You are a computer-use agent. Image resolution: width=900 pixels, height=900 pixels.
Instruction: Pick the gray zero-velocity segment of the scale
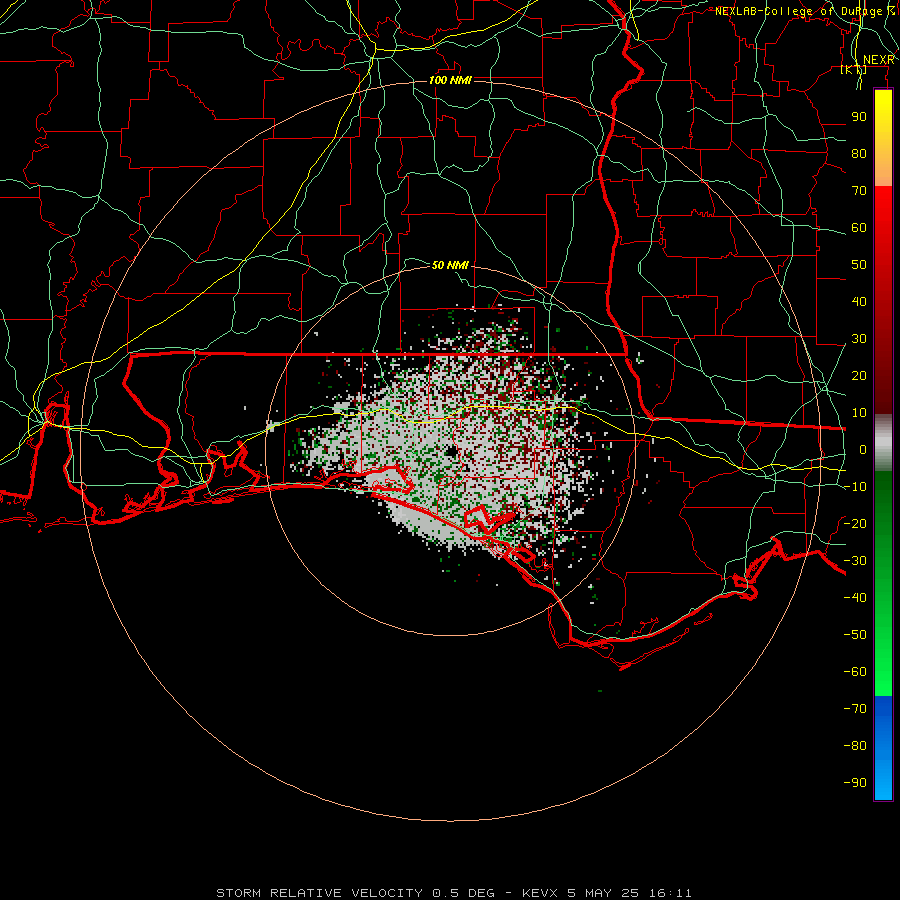pos(883,443)
